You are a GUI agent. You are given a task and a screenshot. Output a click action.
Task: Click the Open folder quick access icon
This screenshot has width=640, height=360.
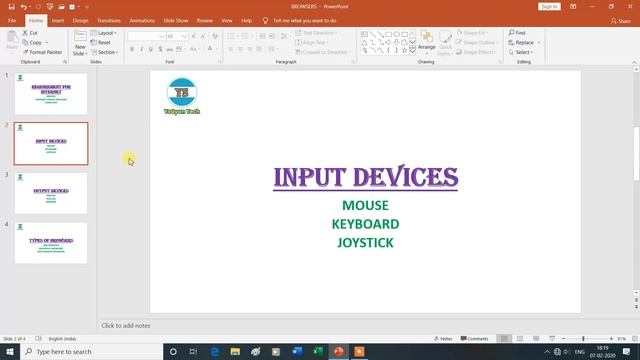click(x=61, y=7)
